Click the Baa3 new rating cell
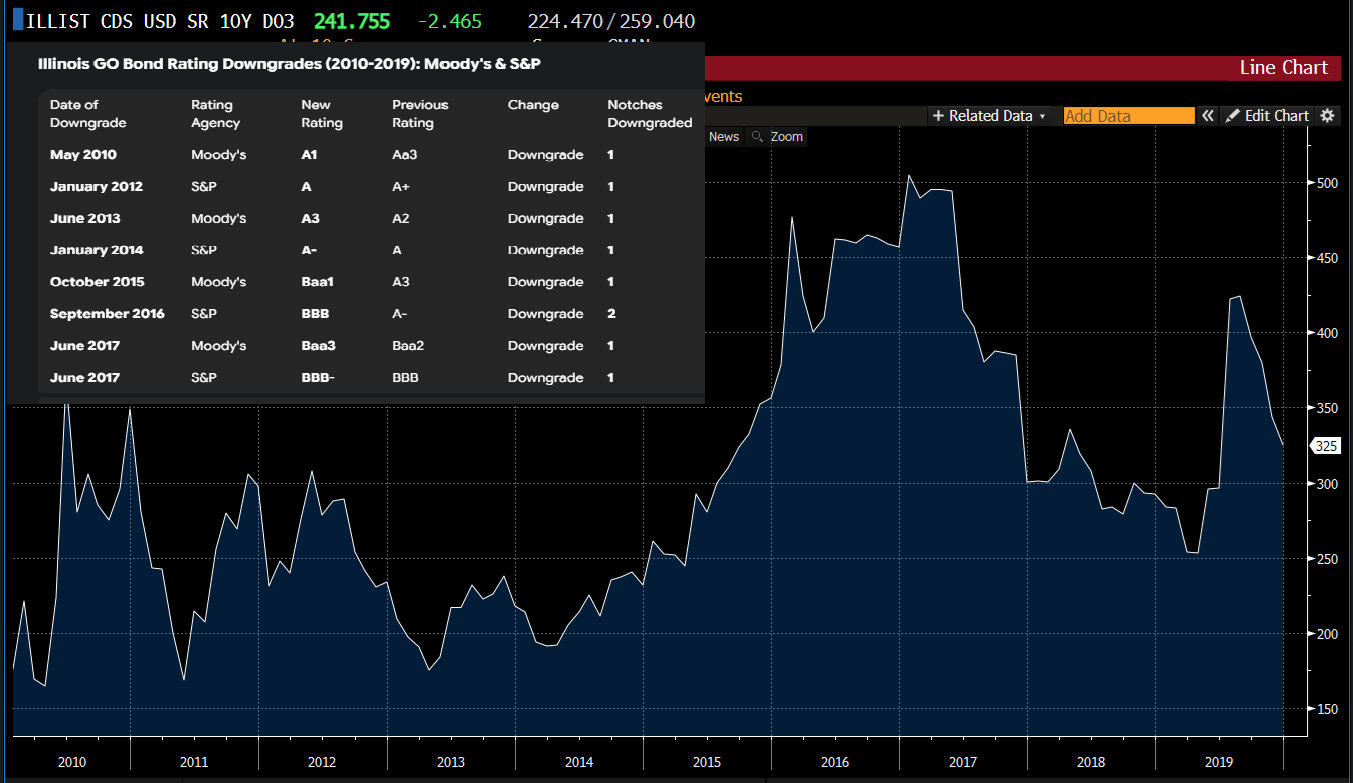This screenshot has width=1353, height=783. [318, 346]
